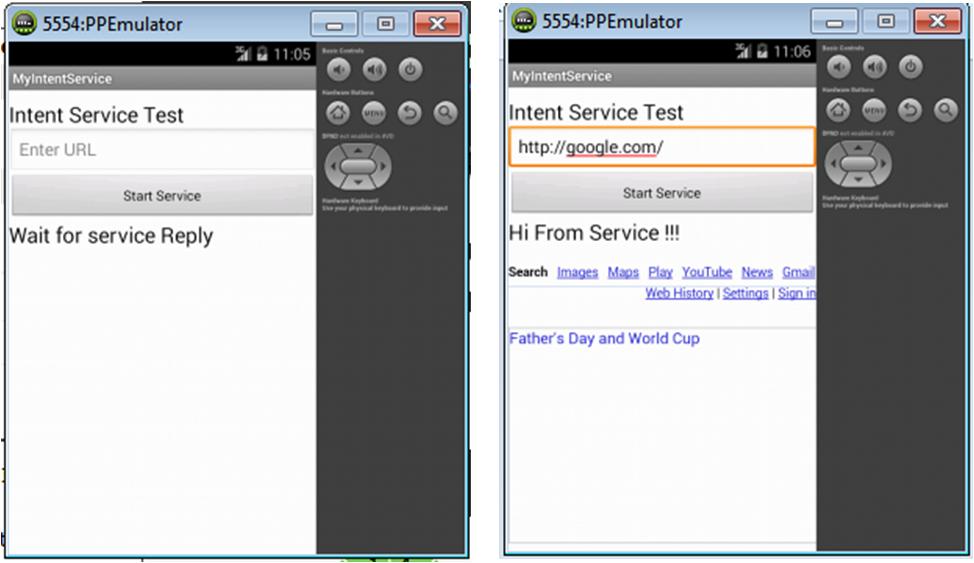This screenshot has width=974, height=563.
Task: Maximize the right emulator window
Action: (886, 22)
